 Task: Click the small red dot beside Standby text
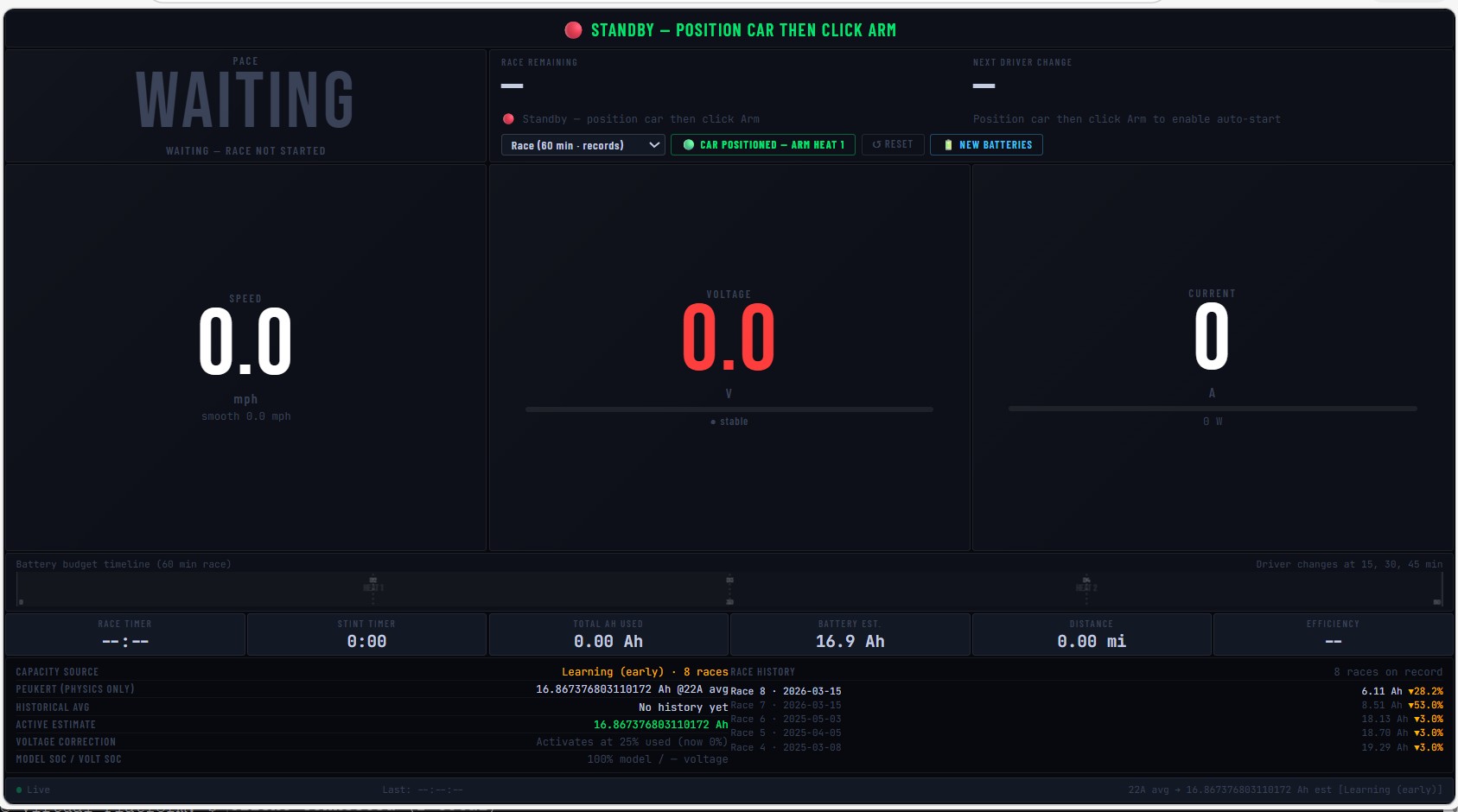[x=508, y=119]
